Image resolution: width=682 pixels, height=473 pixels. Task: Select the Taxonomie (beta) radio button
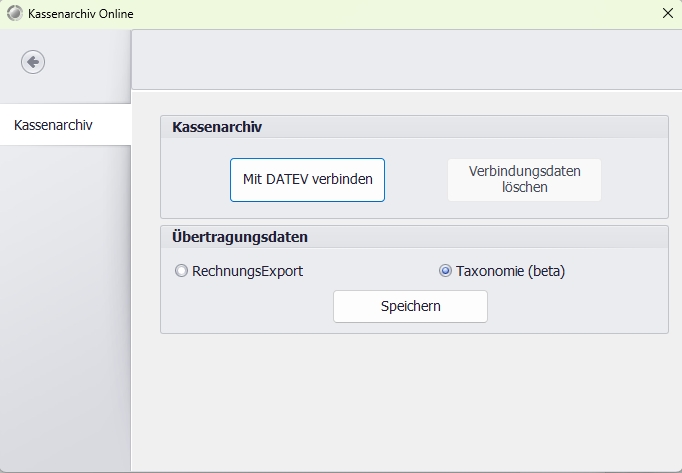[445, 271]
